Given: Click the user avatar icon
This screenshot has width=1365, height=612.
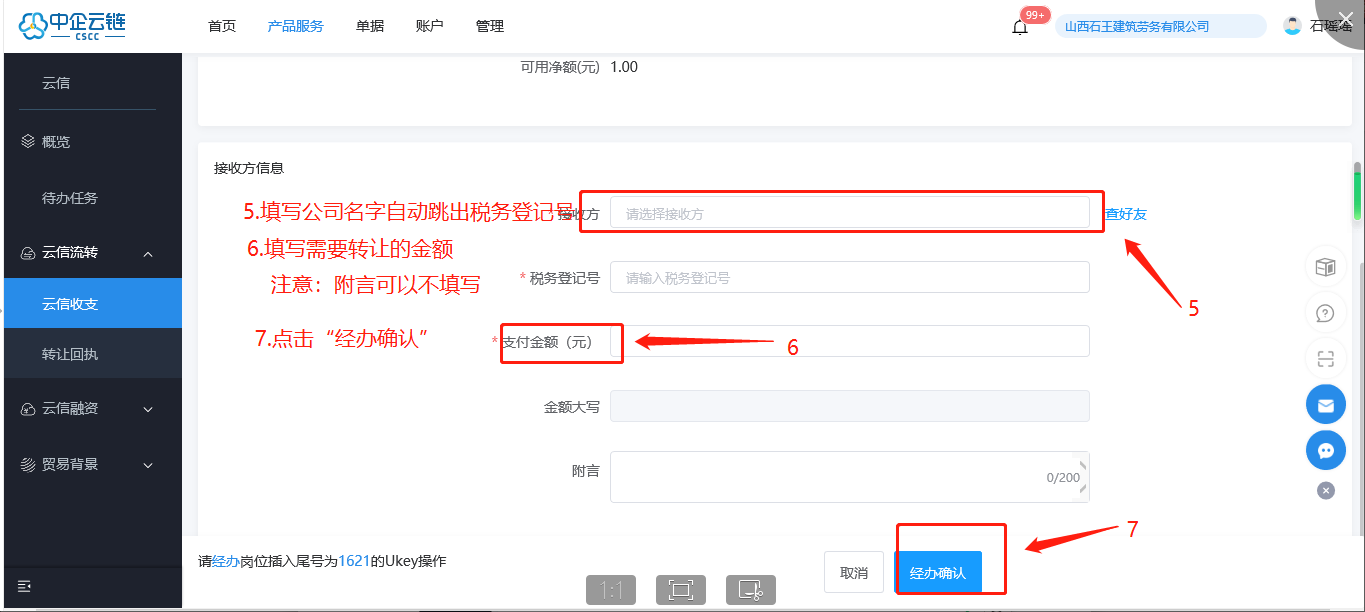Looking at the screenshot, I should coord(1293,26).
